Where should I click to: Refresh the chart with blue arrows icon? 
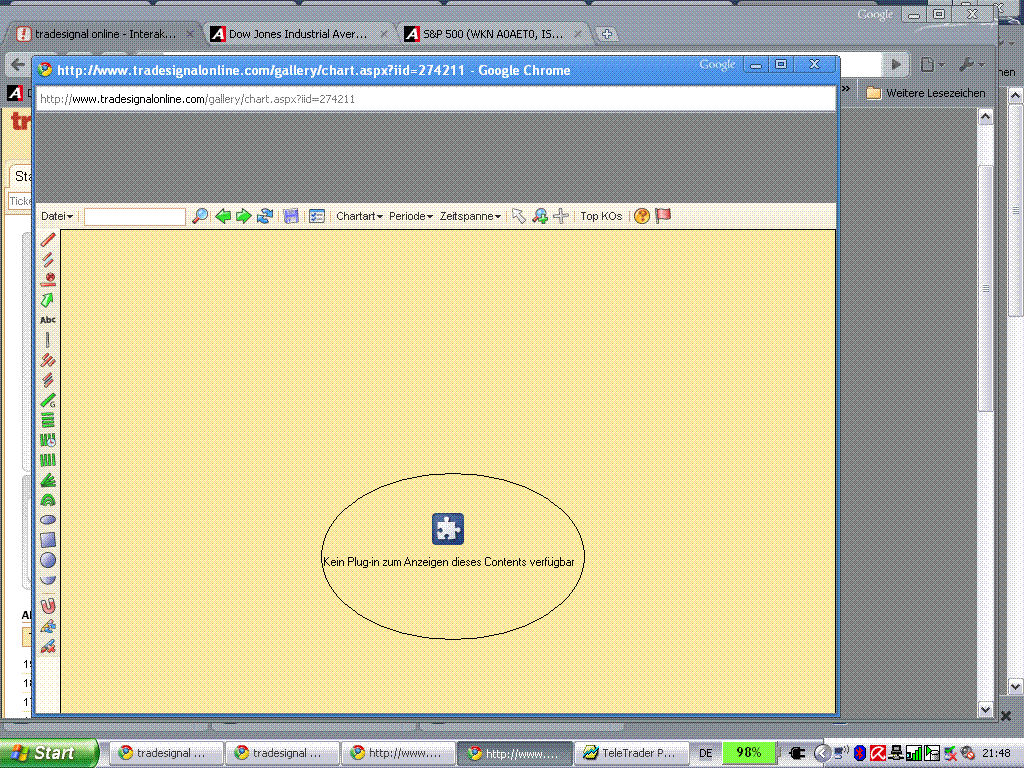264,216
